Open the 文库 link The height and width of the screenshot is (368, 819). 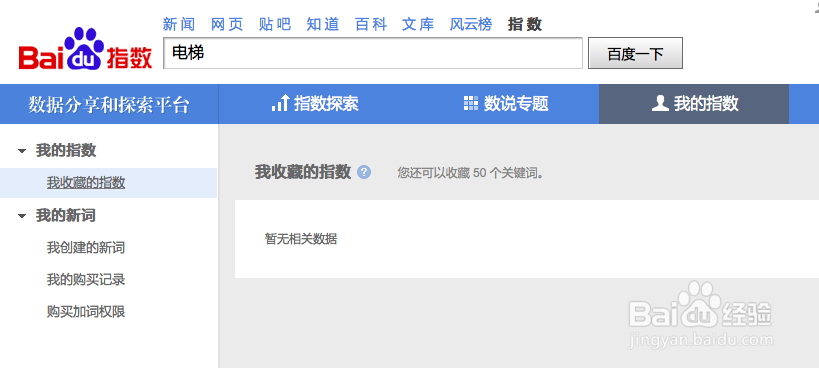(x=418, y=24)
